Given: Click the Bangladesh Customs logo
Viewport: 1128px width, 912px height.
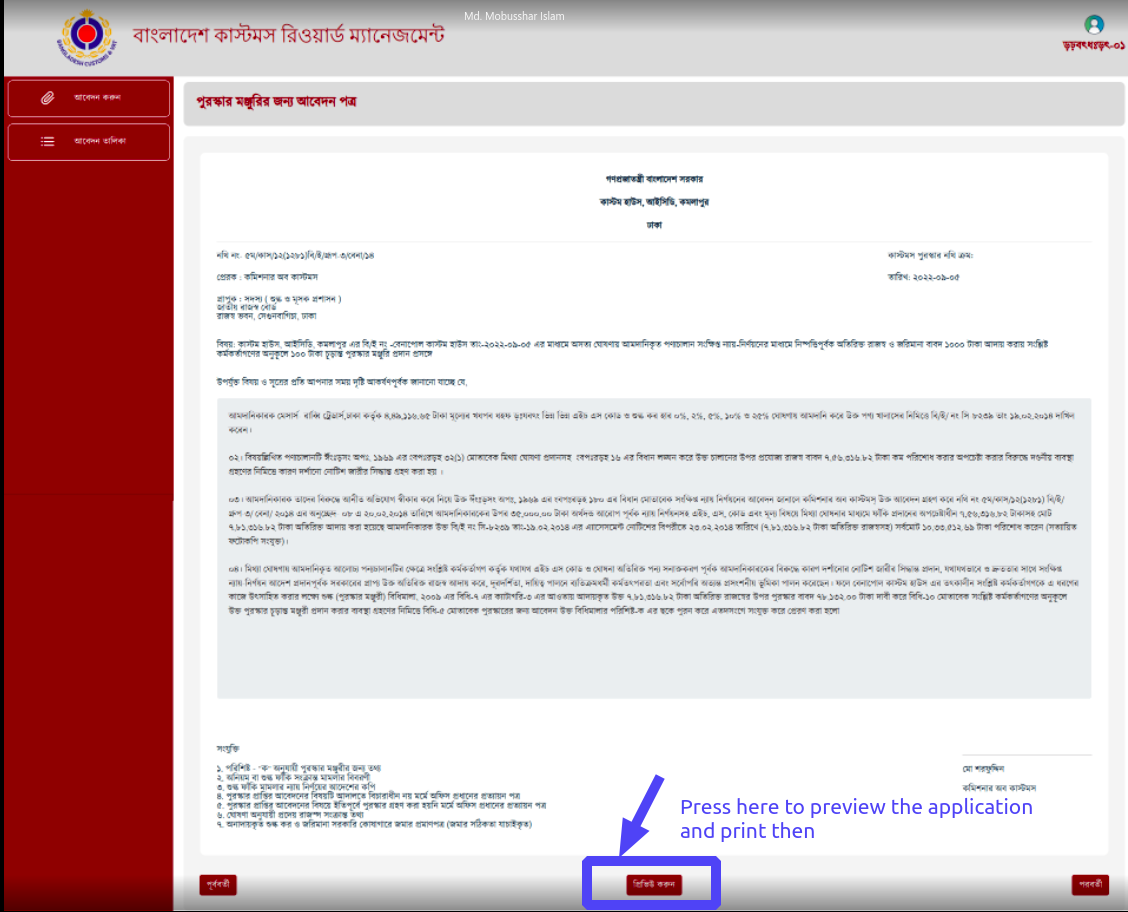Looking at the screenshot, I should (x=87, y=38).
